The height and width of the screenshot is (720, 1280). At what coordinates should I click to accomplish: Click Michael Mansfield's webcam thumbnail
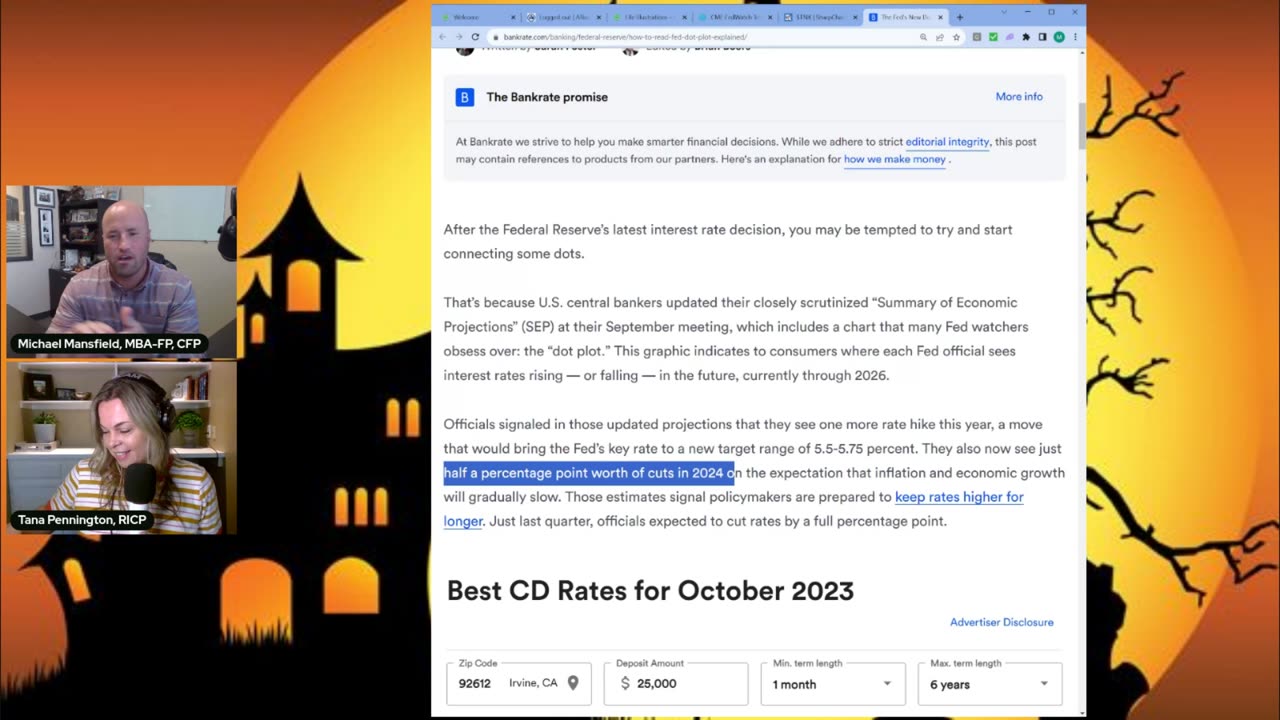121,271
